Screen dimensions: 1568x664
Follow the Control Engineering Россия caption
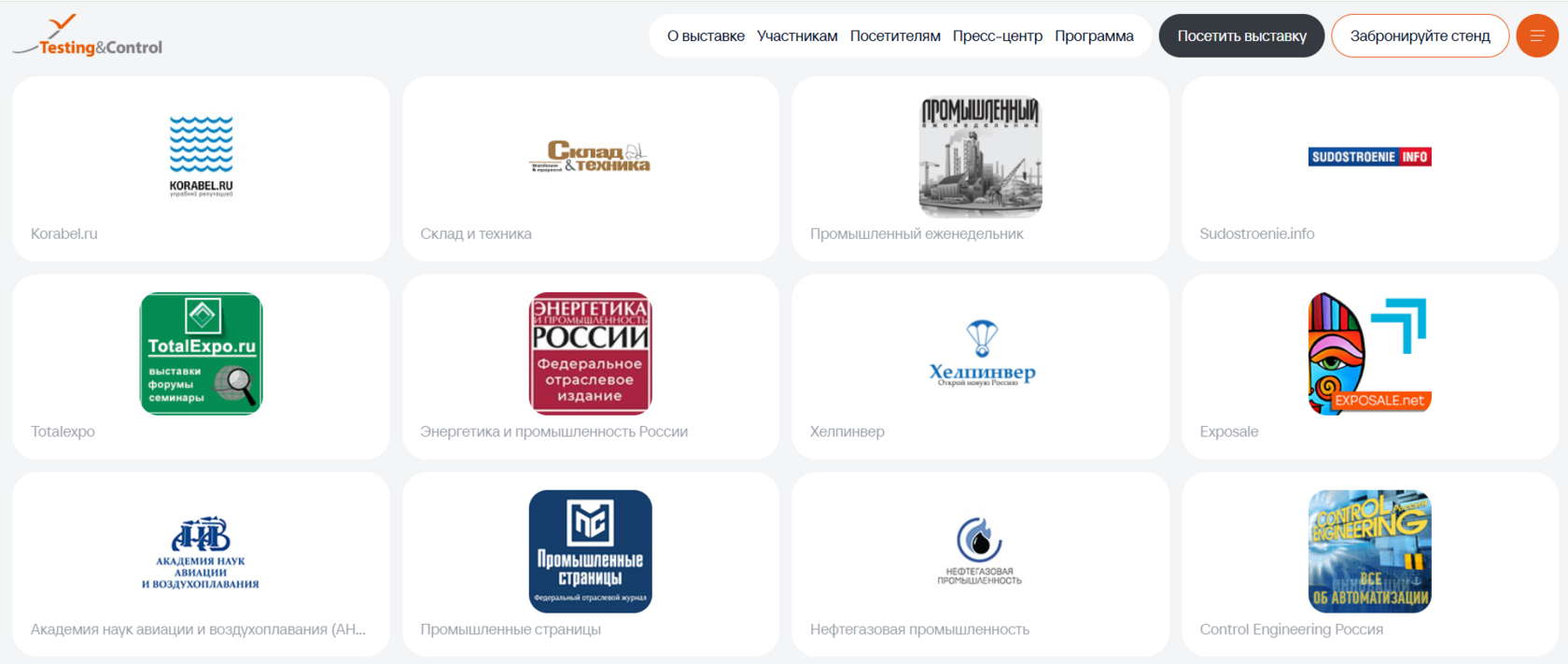coord(1291,629)
